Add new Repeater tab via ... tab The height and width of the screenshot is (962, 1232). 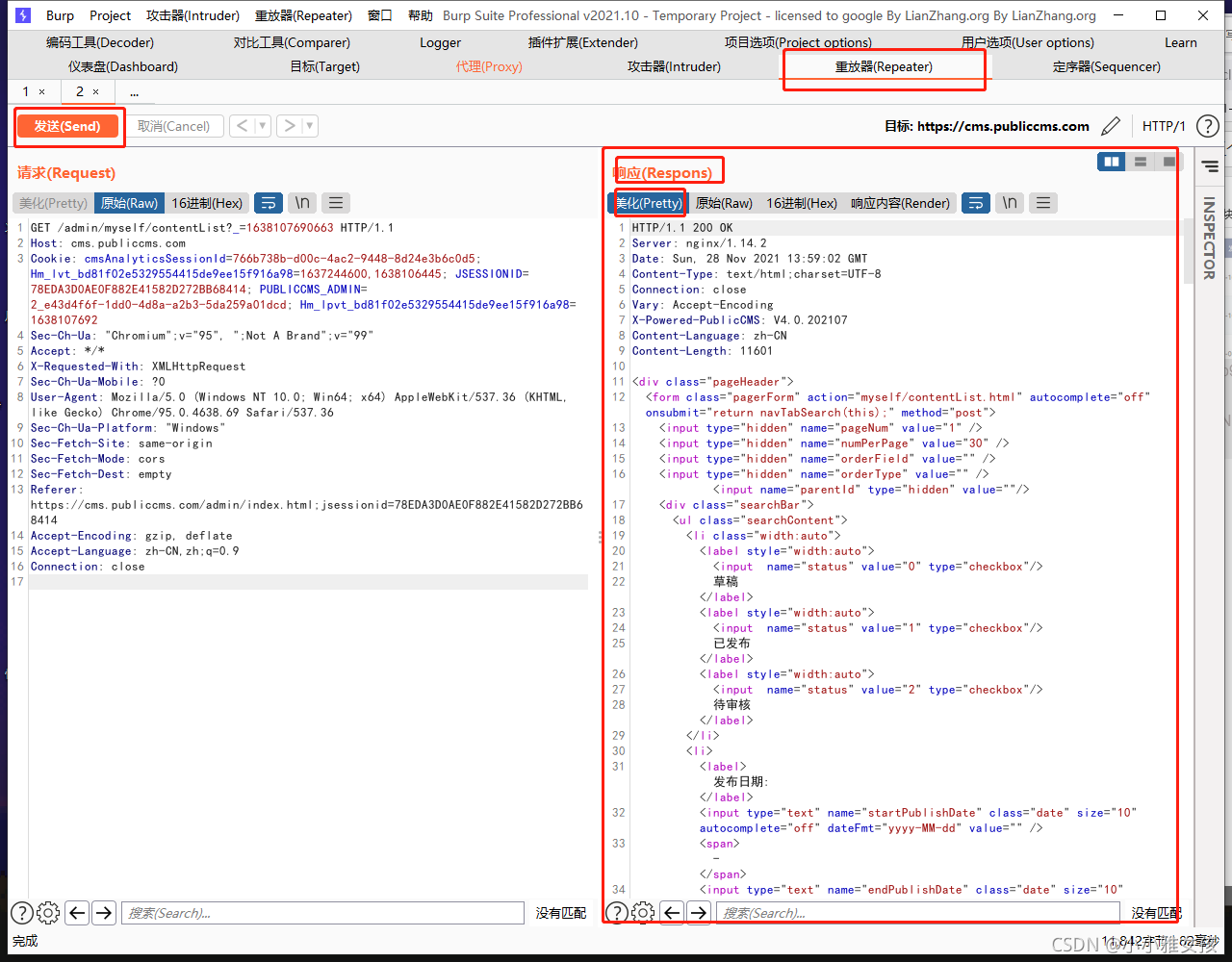135,92
